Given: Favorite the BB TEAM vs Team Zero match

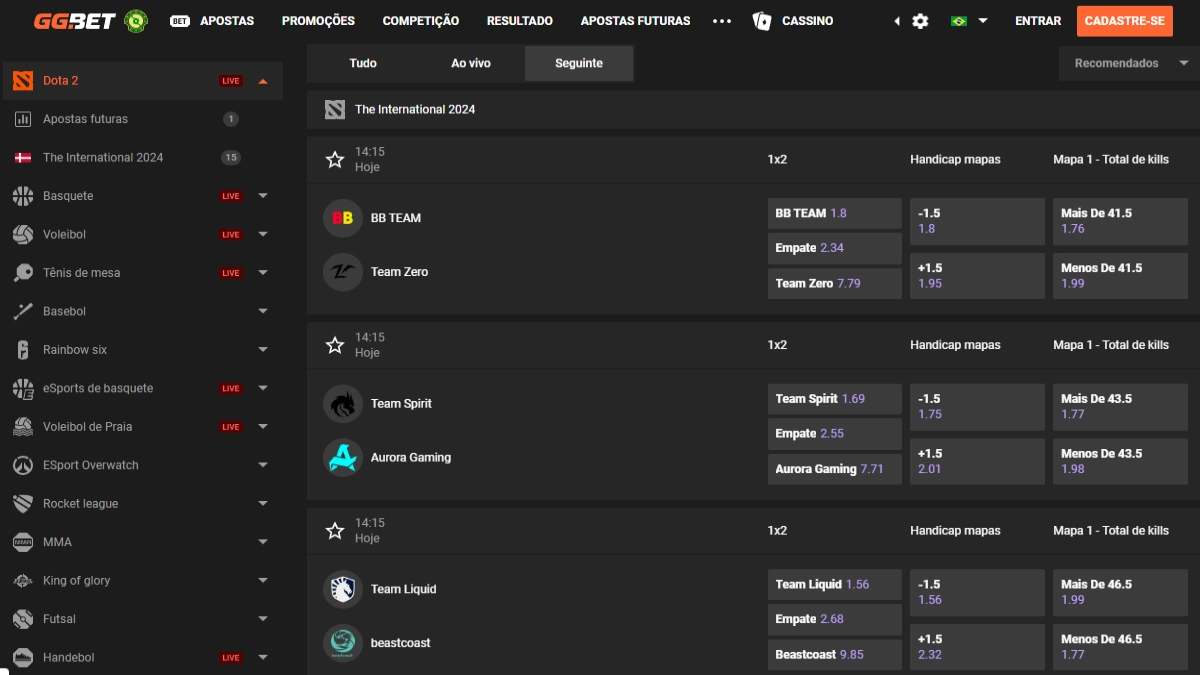Looking at the screenshot, I should tap(335, 160).
